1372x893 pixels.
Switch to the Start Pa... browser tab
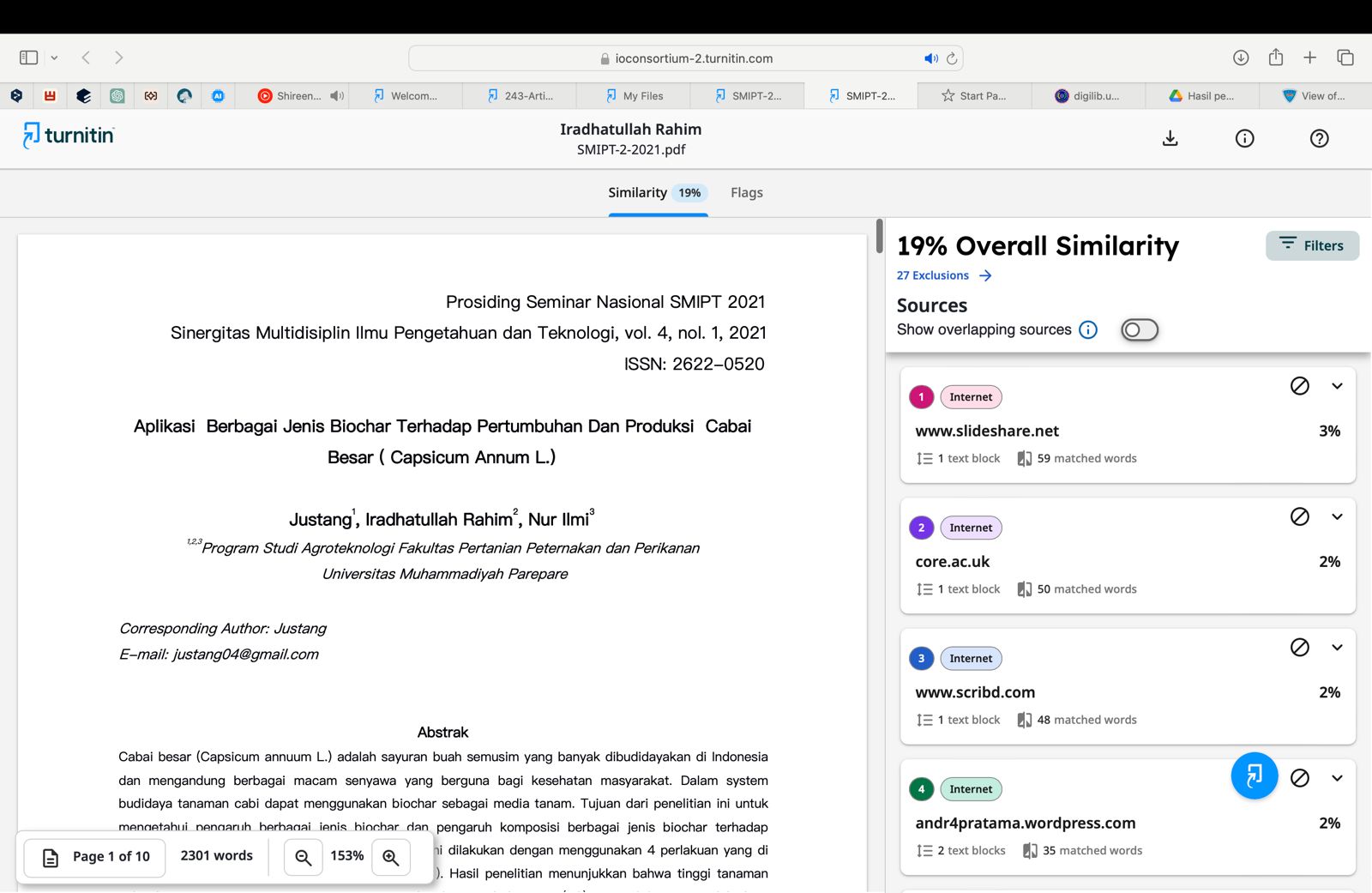[x=974, y=96]
